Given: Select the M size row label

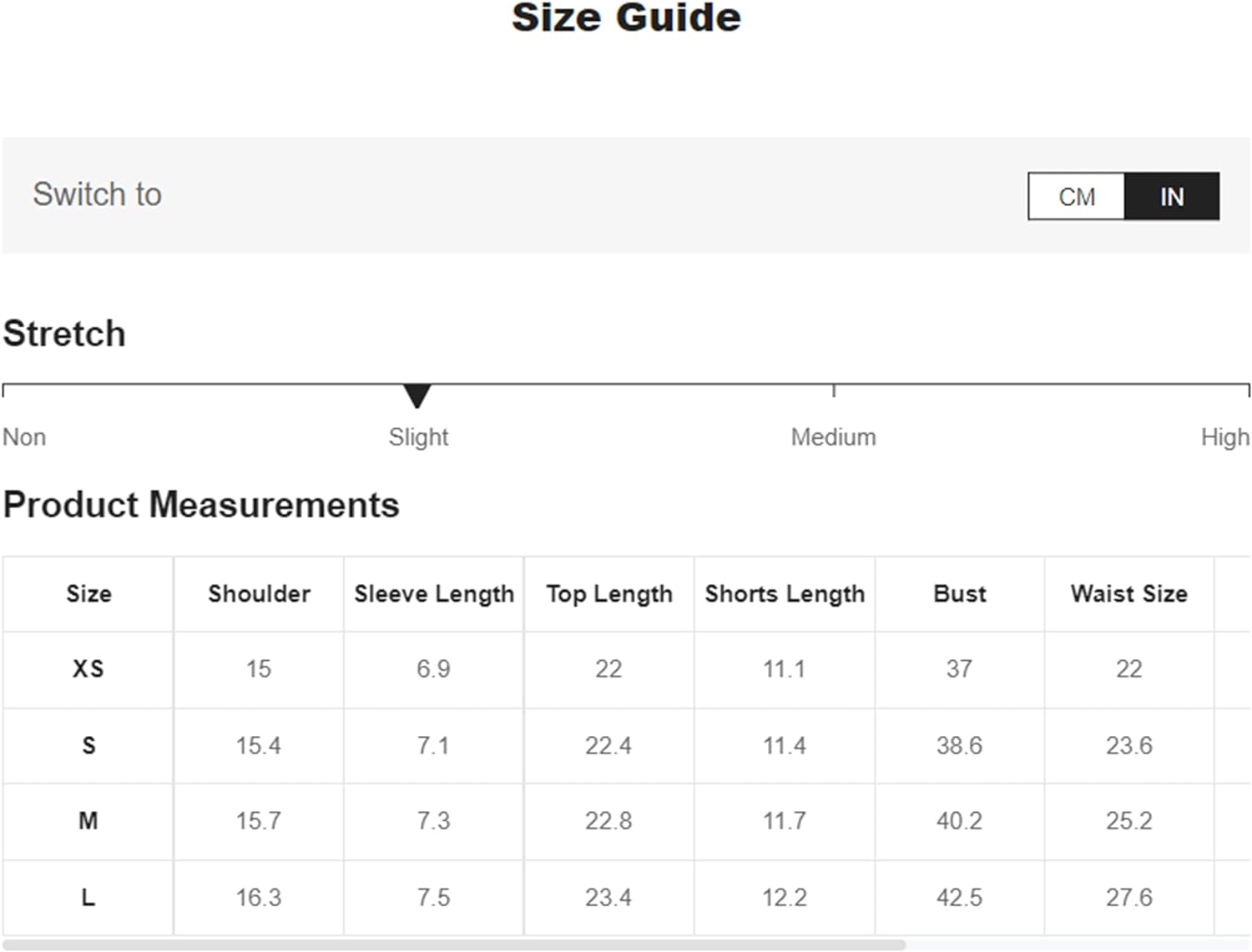Looking at the screenshot, I should 88,821.
